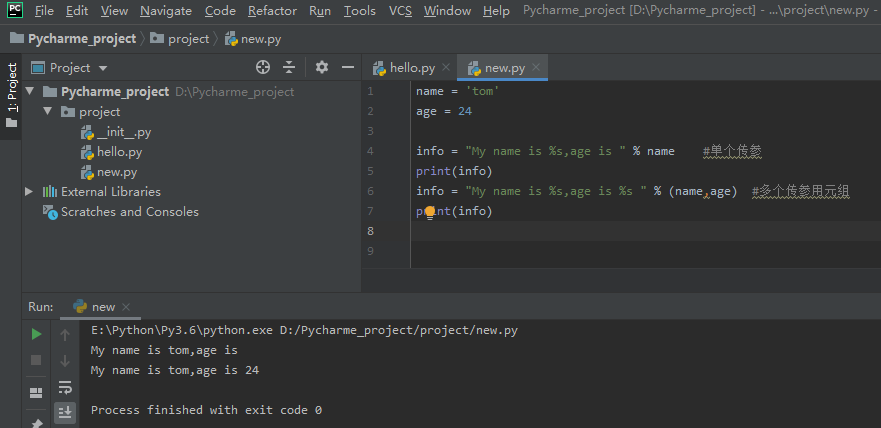
Task: Open the View menu
Action: click(114, 11)
